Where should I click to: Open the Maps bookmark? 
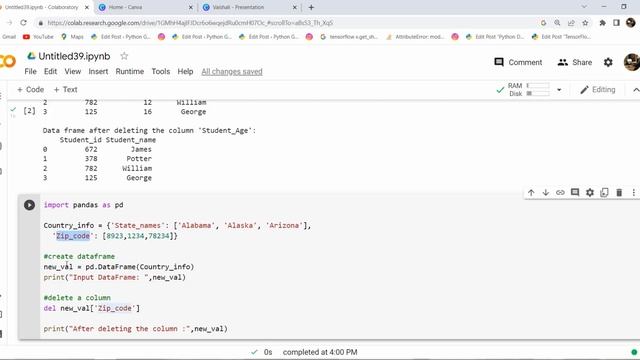[72, 37]
